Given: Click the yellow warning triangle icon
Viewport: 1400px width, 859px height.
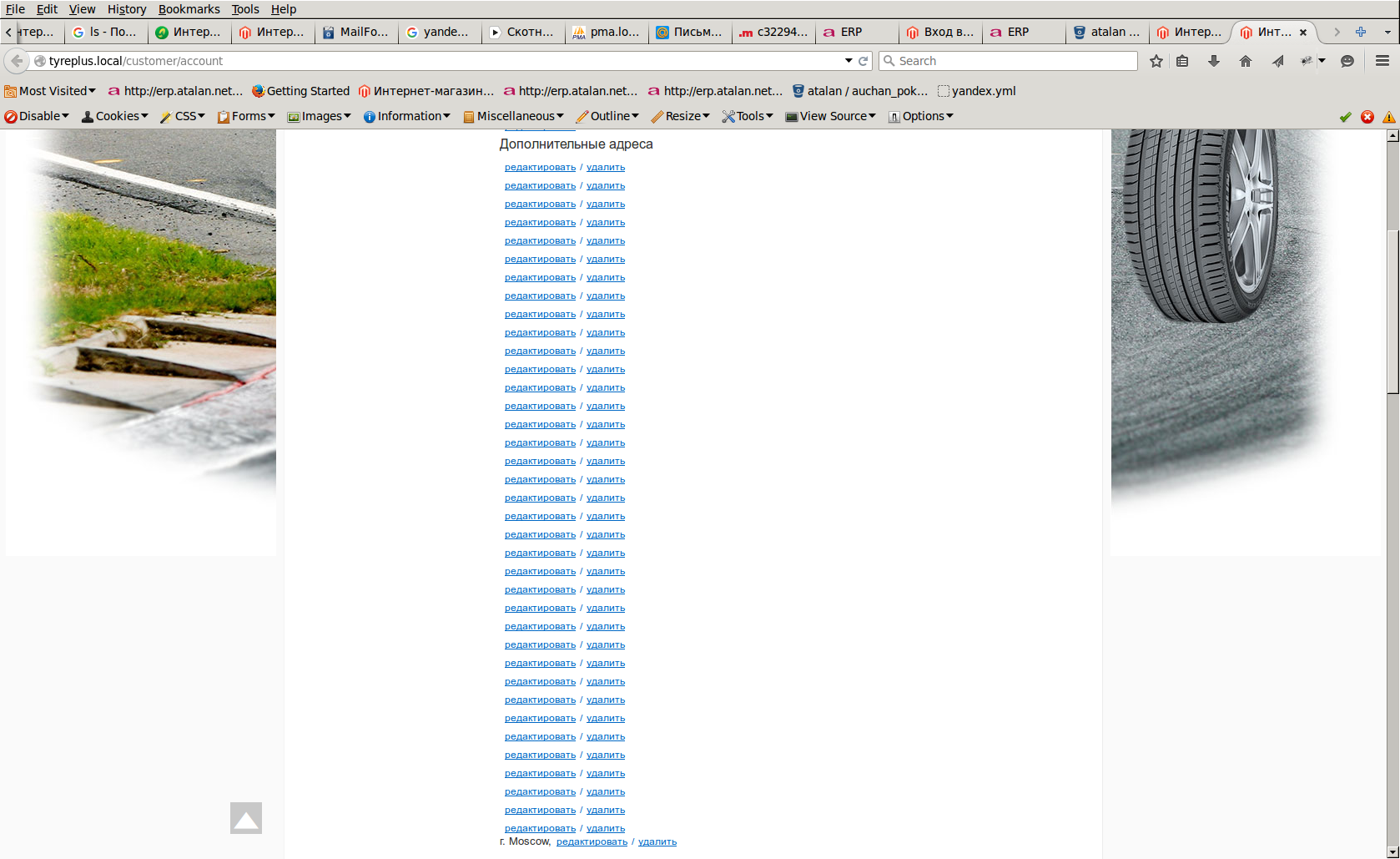Looking at the screenshot, I should pyautogui.click(x=1389, y=117).
